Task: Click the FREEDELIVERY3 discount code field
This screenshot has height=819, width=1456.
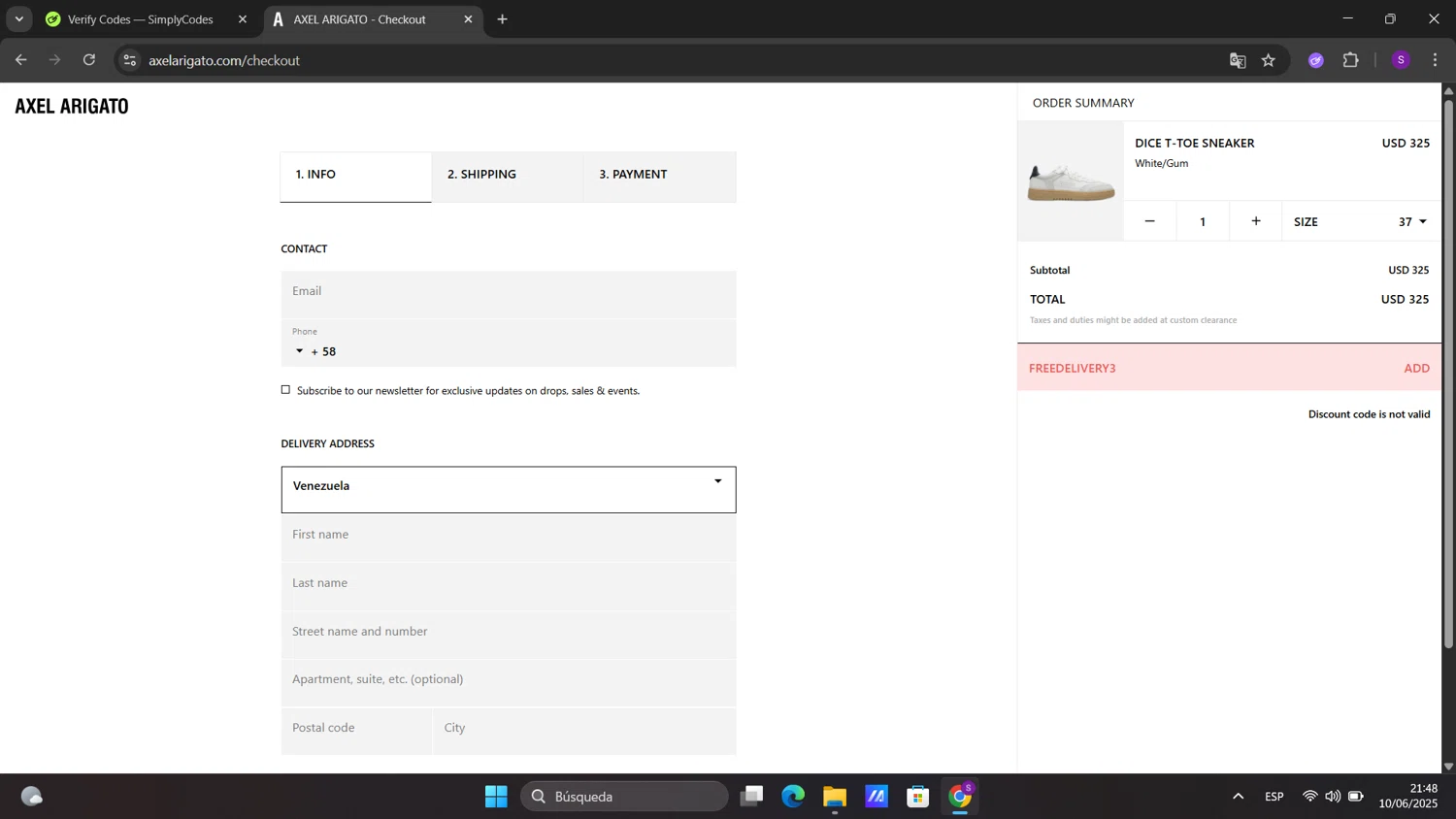Action: pos(1204,368)
